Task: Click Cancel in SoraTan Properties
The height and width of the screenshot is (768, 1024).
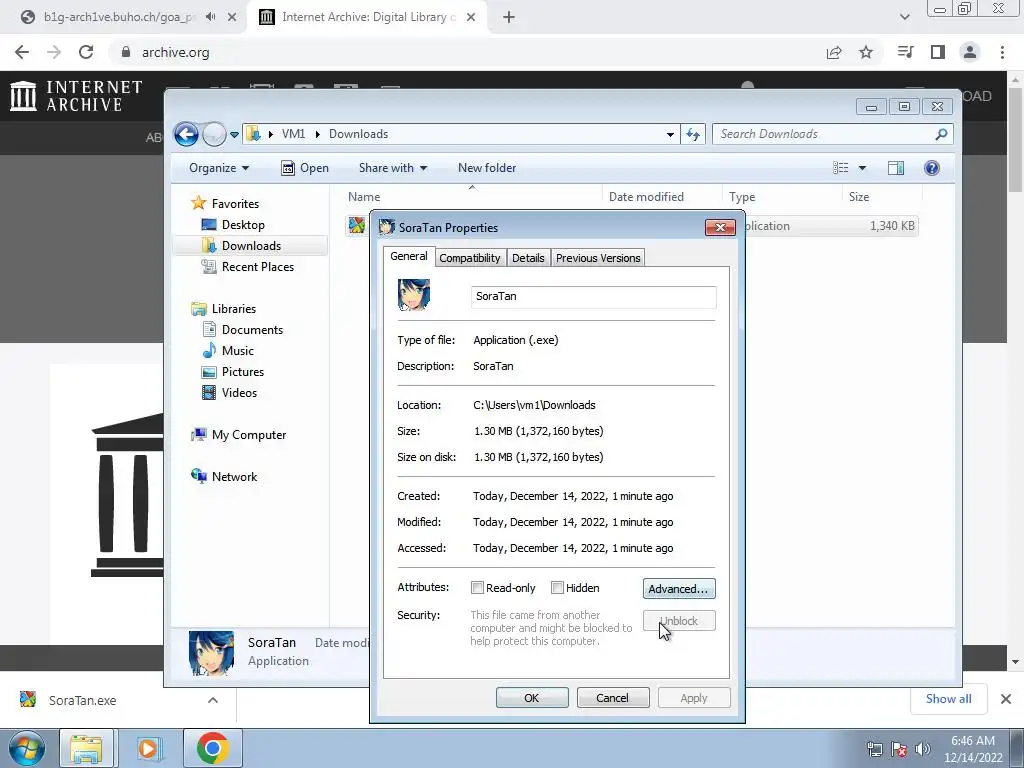Action: pyautogui.click(x=612, y=697)
